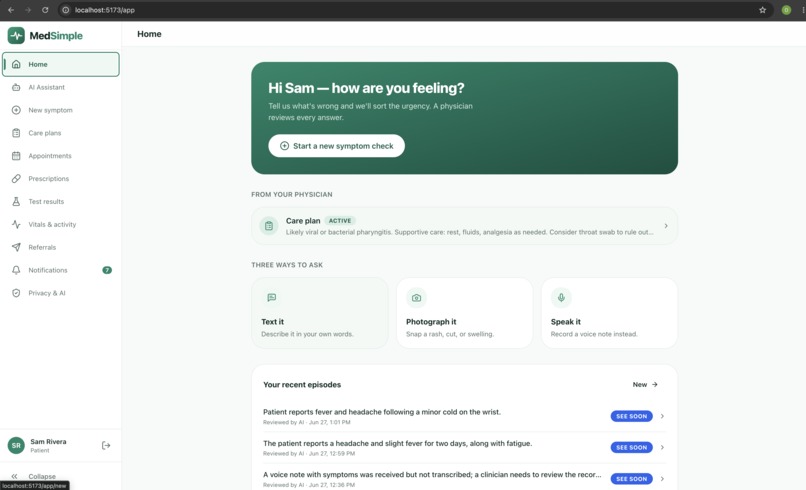Click the Care plan pharyngitis description text
Viewport: 806px width, 490px height.
[x=469, y=232]
